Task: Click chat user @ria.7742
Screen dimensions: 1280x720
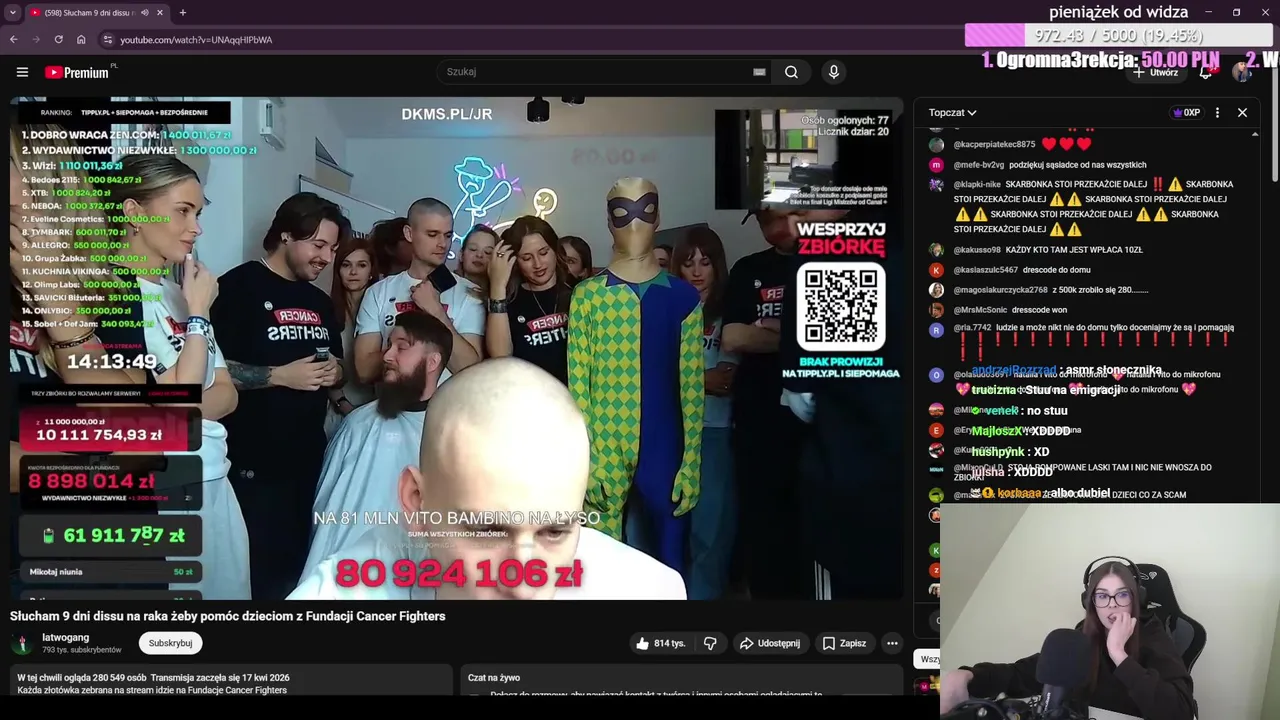Action: coord(972,328)
